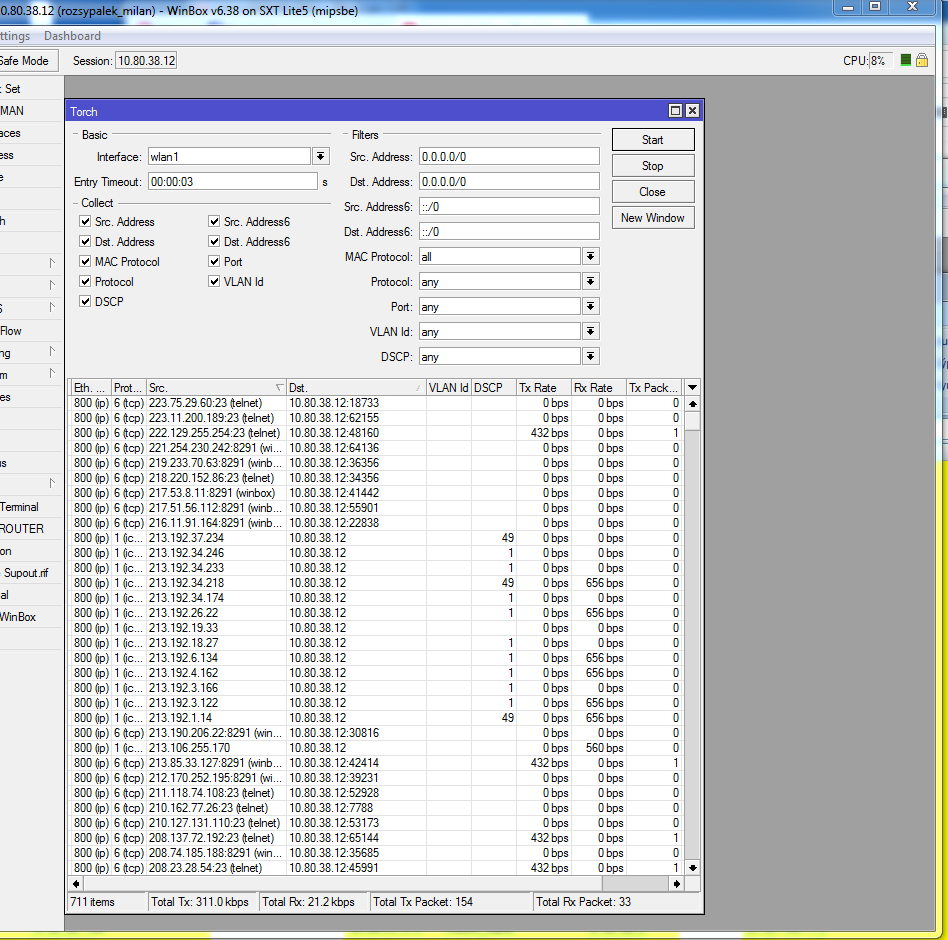This screenshot has height=940, width=948.
Task: Sort the table by Dst. column
Action: [356, 387]
